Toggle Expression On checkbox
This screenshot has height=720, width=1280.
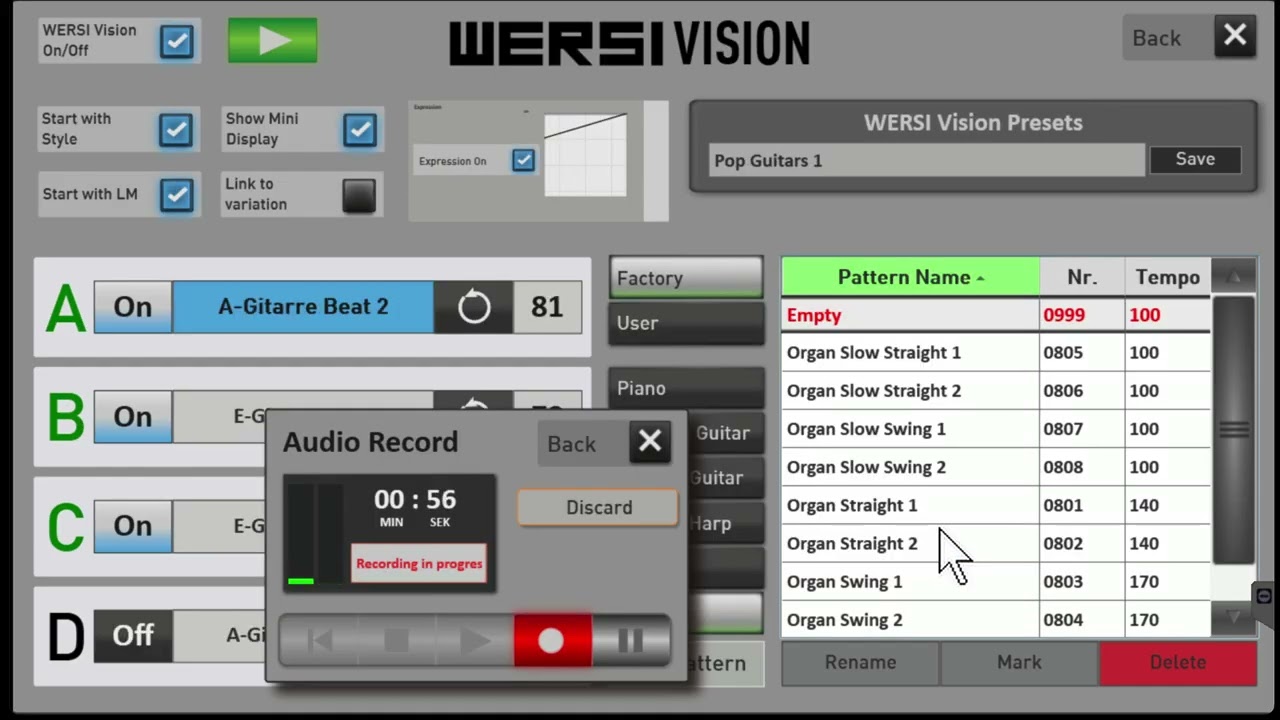pos(523,160)
